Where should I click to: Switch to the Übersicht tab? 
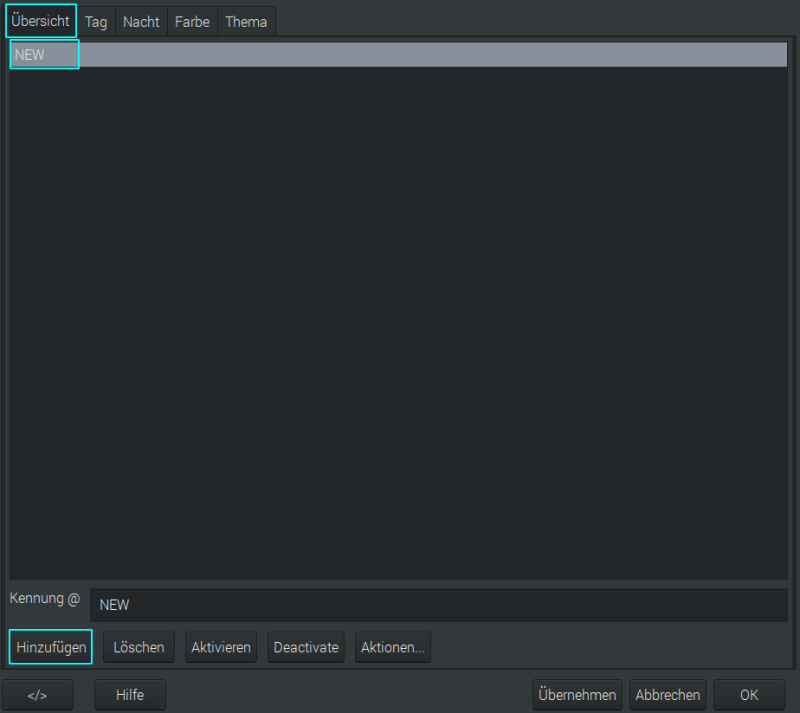pyautogui.click(x=40, y=21)
